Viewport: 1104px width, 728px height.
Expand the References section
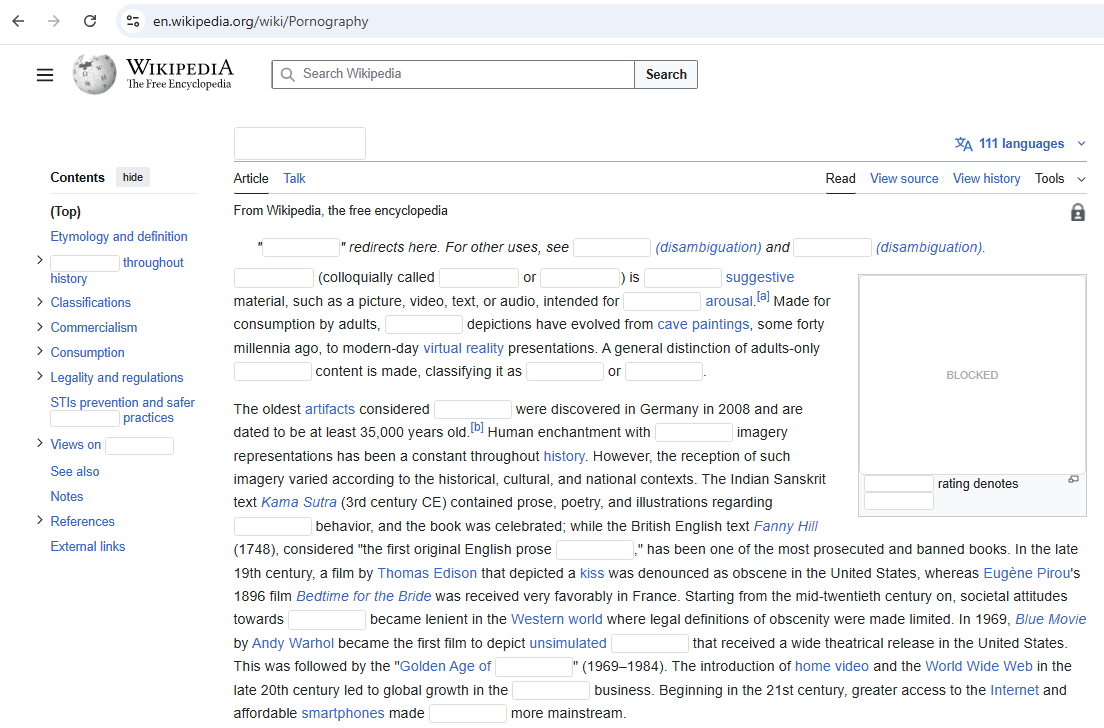39,521
